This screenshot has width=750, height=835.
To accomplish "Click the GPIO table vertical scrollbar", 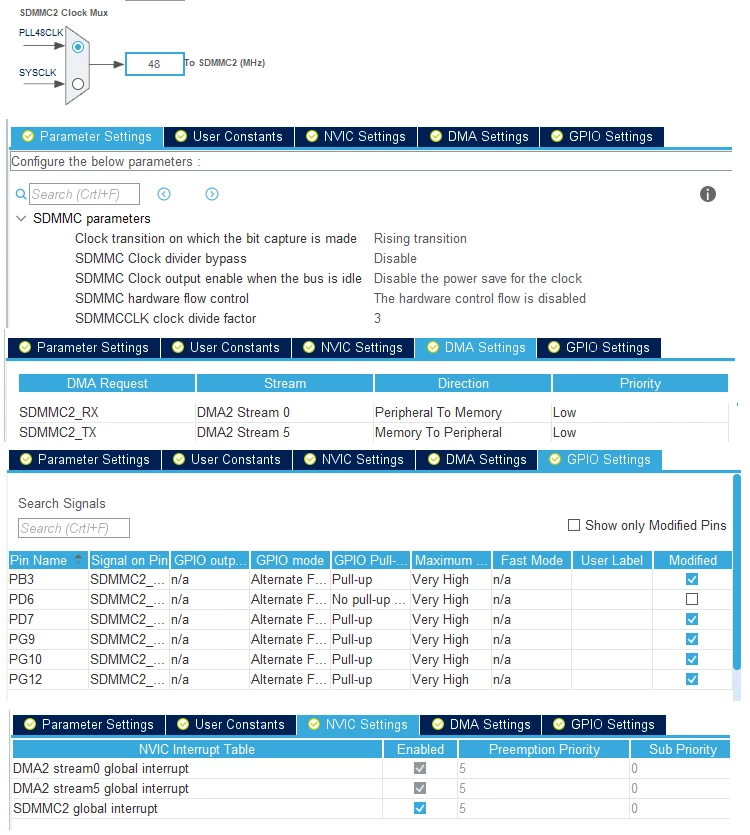I will (x=737, y=572).
